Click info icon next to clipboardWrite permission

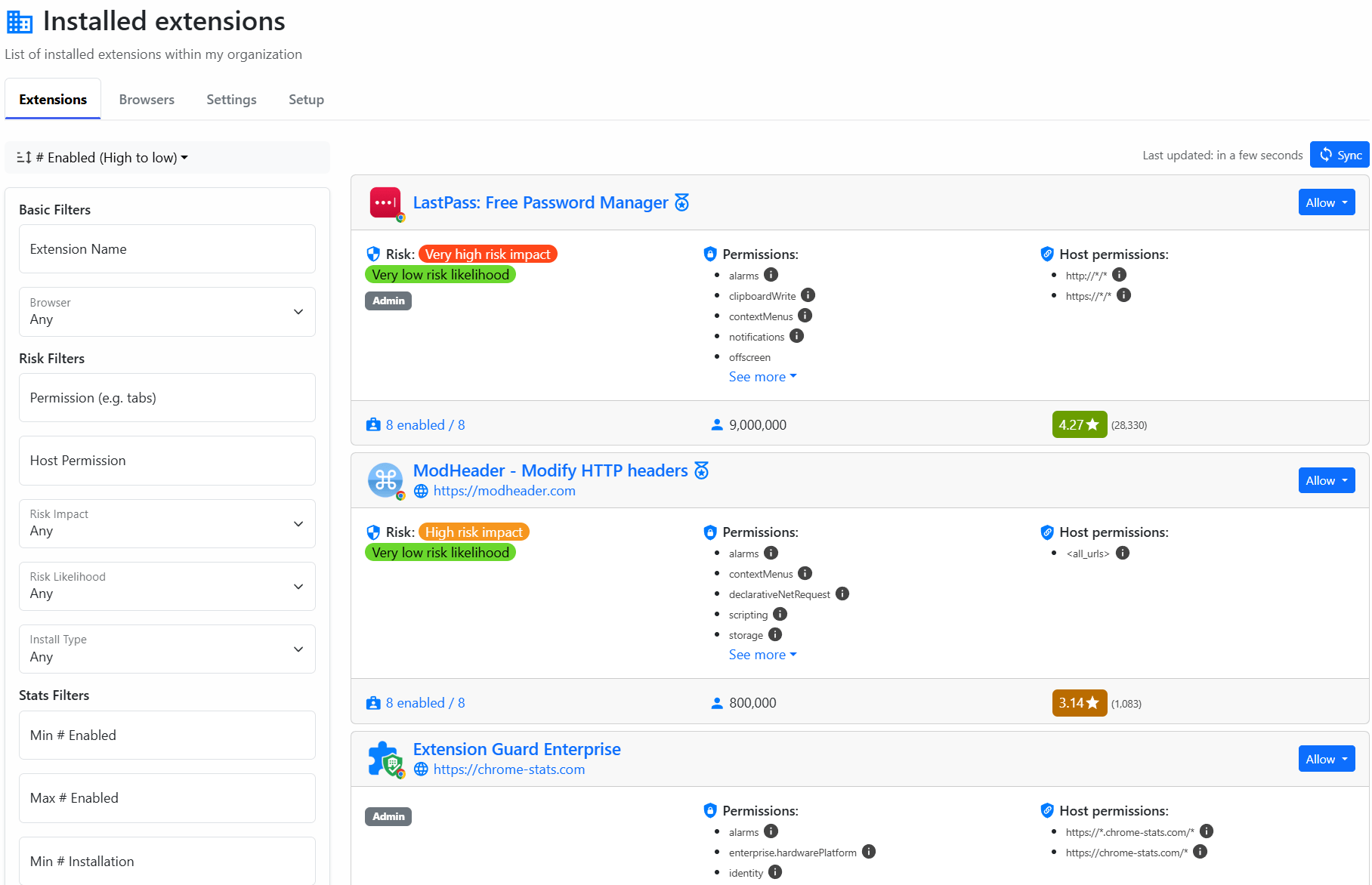(x=808, y=295)
